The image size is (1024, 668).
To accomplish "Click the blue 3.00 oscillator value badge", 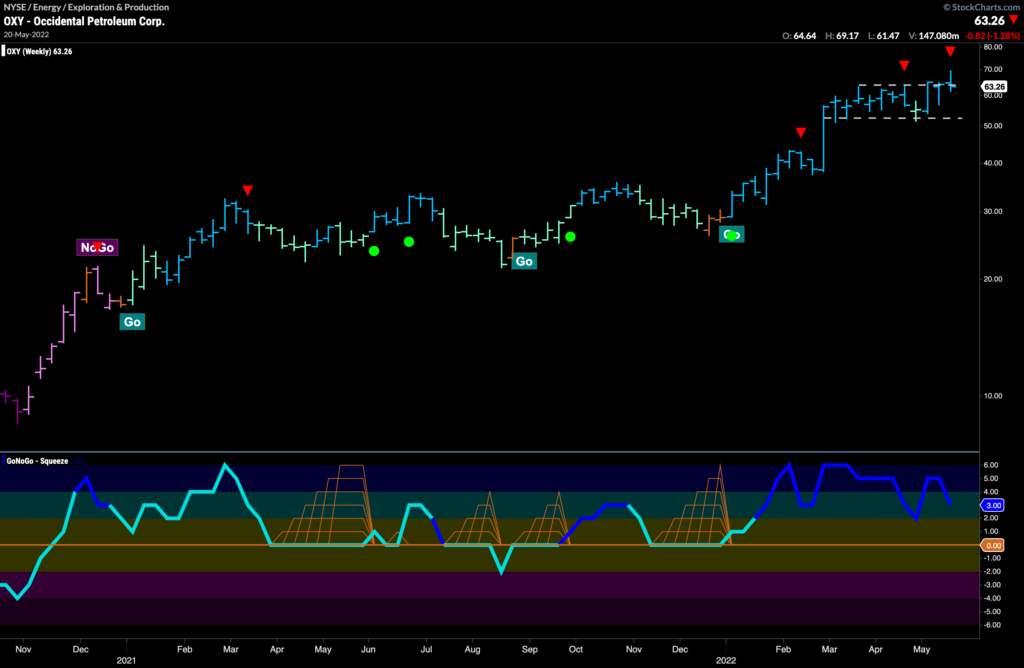I will (993, 505).
